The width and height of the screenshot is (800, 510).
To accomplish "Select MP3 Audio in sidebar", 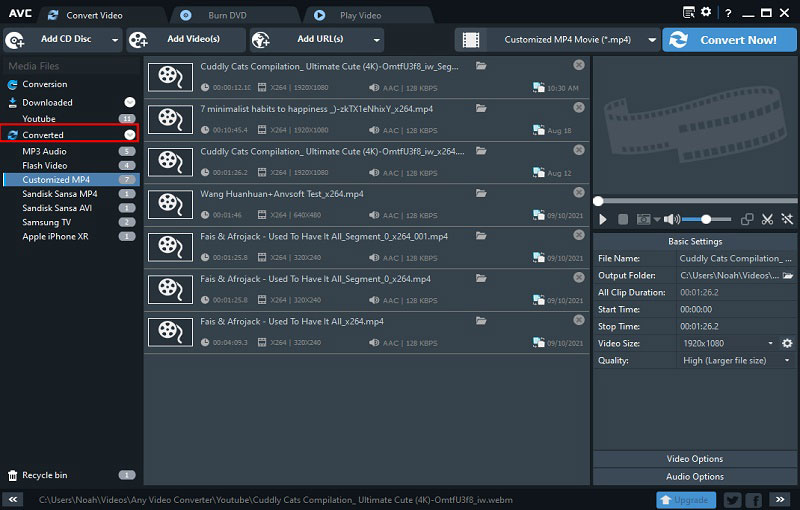I will pos(44,151).
